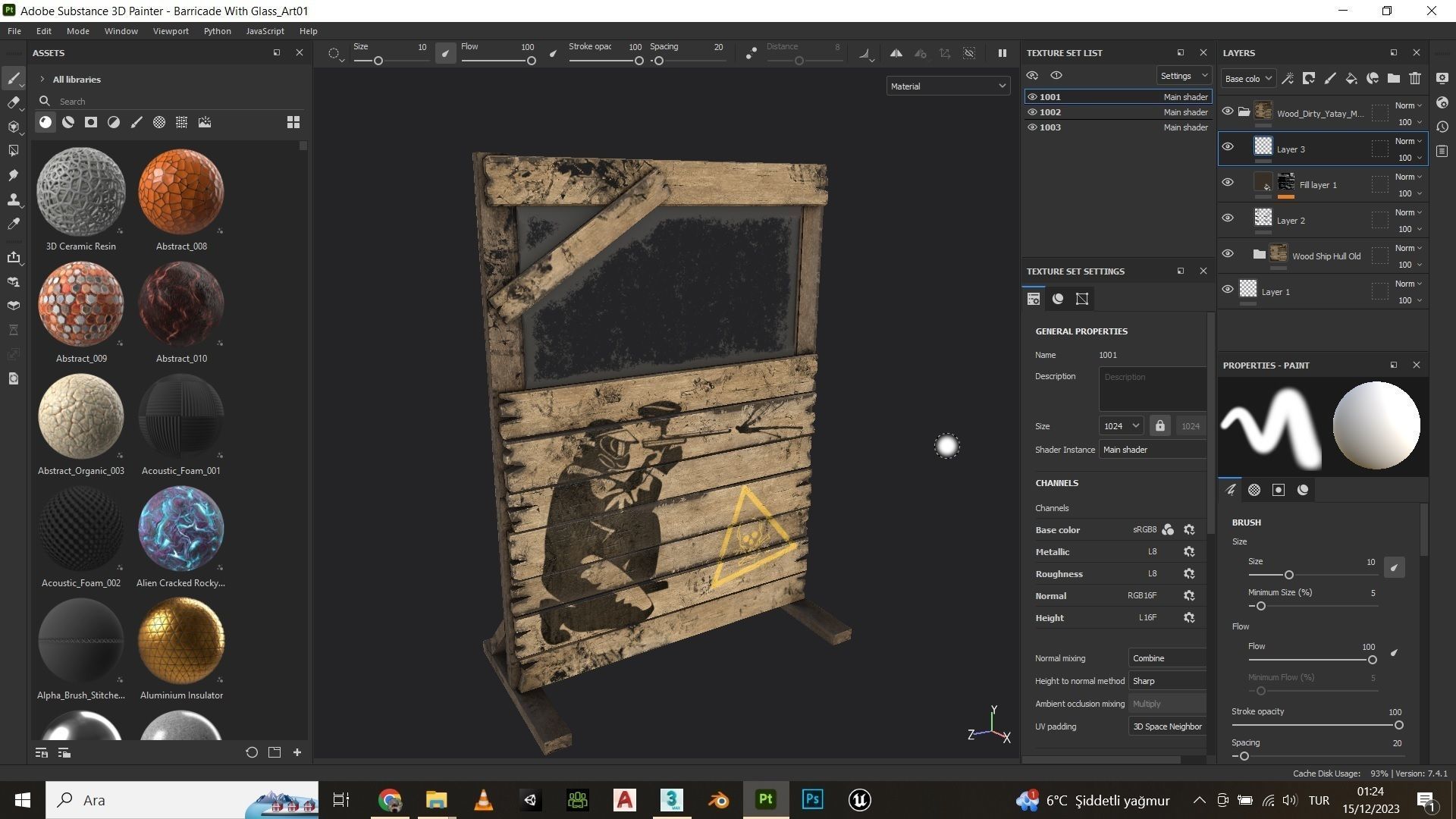The width and height of the screenshot is (1456, 819).
Task: Filter assets by Brushes icon
Action: coord(136,122)
